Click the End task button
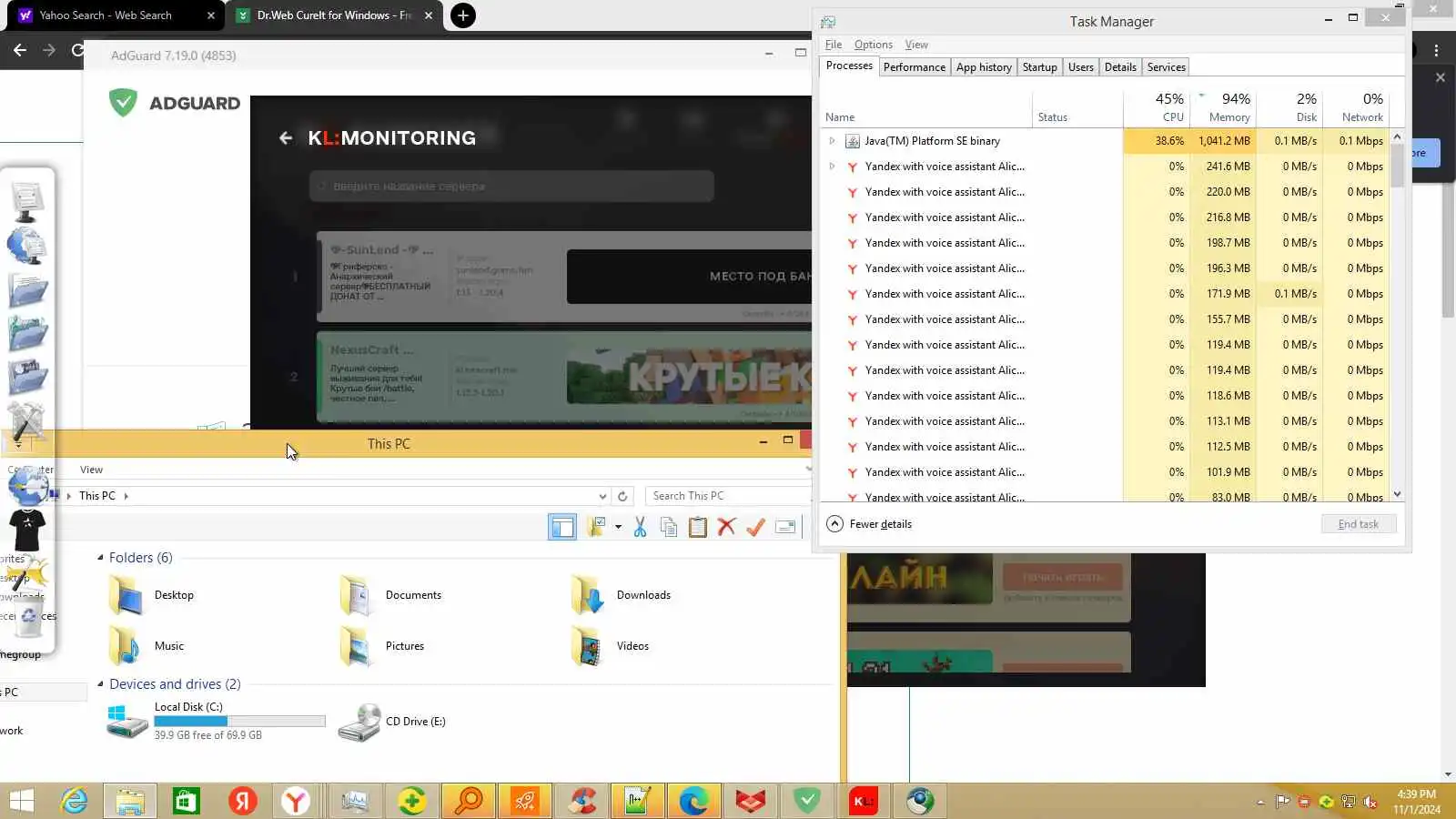Image resolution: width=1456 pixels, height=819 pixels. click(x=1358, y=524)
